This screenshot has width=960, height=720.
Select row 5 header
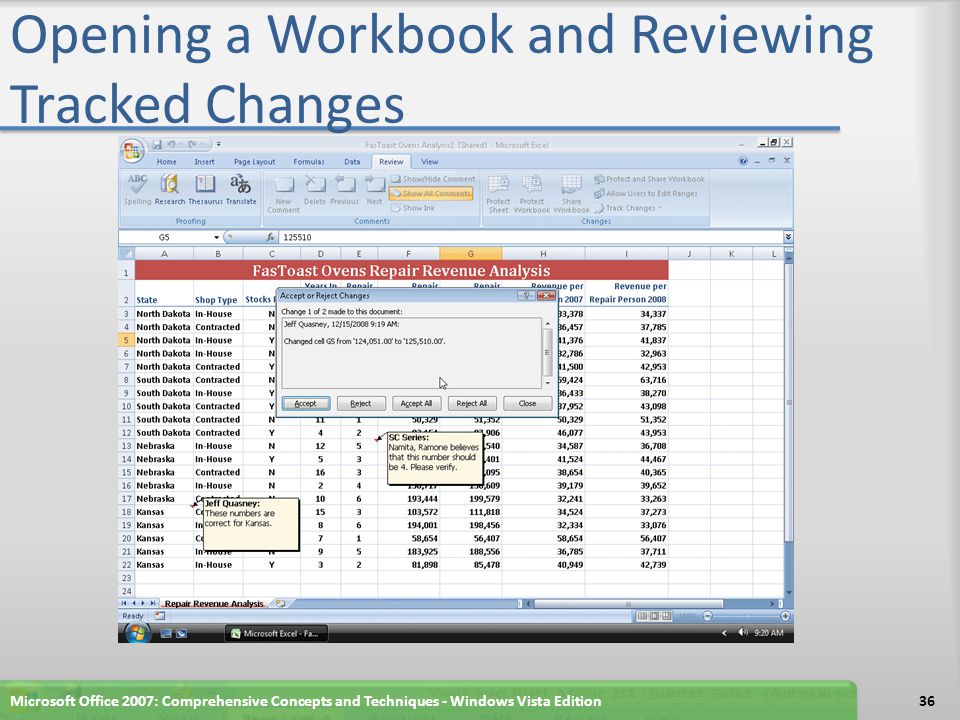126,340
